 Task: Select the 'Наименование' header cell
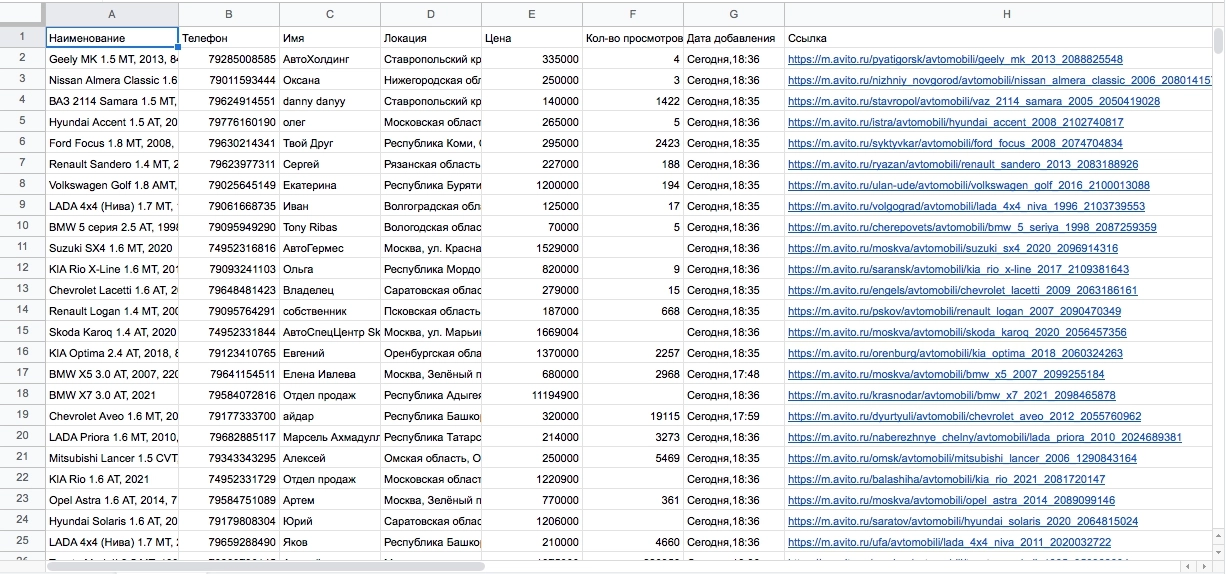coord(111,38)
